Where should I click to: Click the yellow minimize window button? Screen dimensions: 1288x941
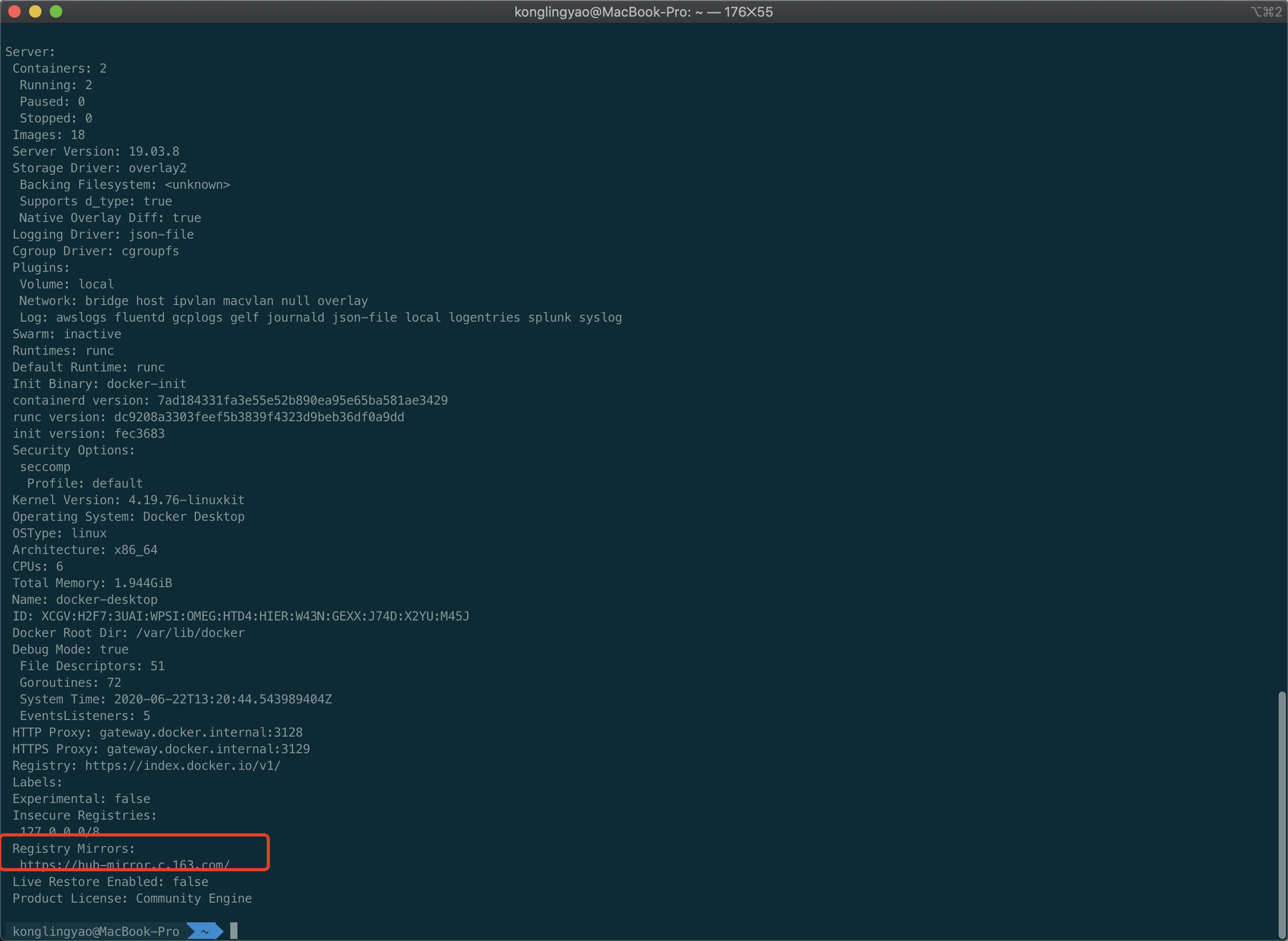(35, 11)
